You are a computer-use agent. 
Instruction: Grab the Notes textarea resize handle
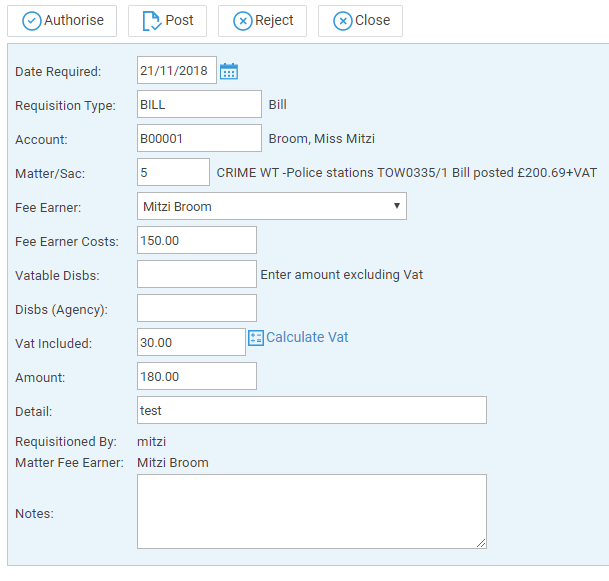481,543
